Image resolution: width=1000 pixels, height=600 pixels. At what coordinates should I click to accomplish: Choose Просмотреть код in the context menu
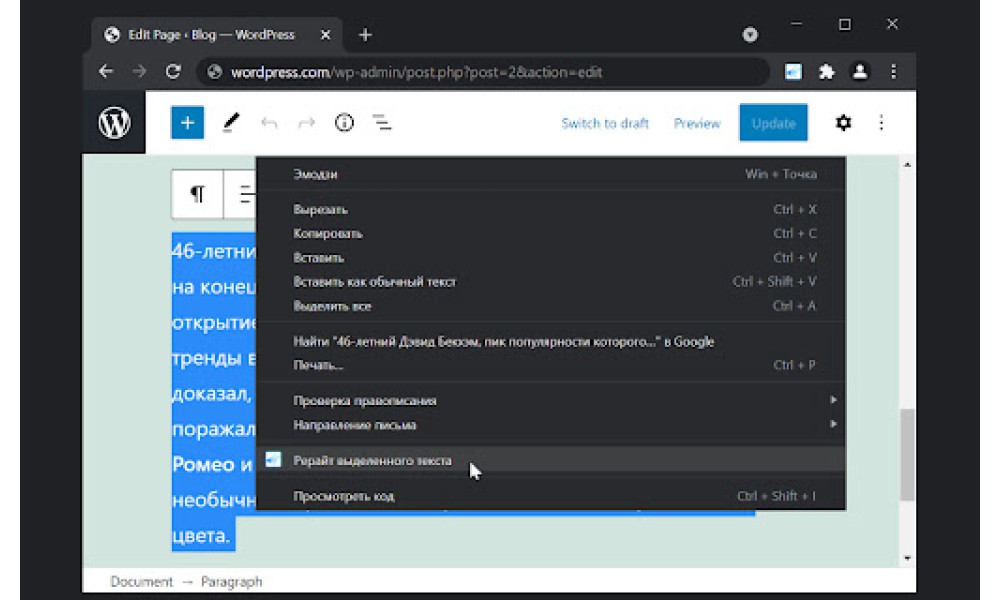point(551,496)
